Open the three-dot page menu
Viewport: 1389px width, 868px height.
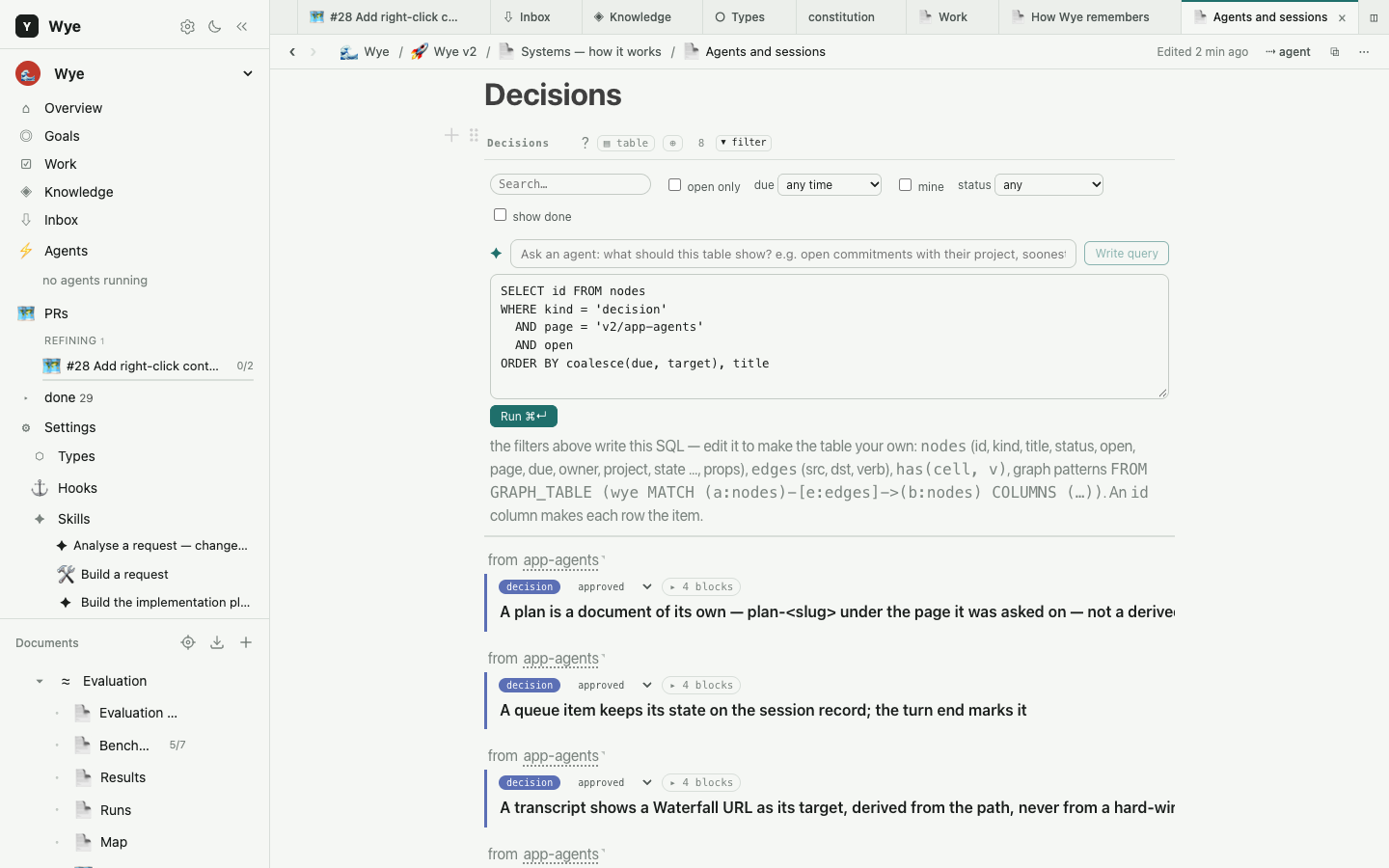(x=1364, y=52)
